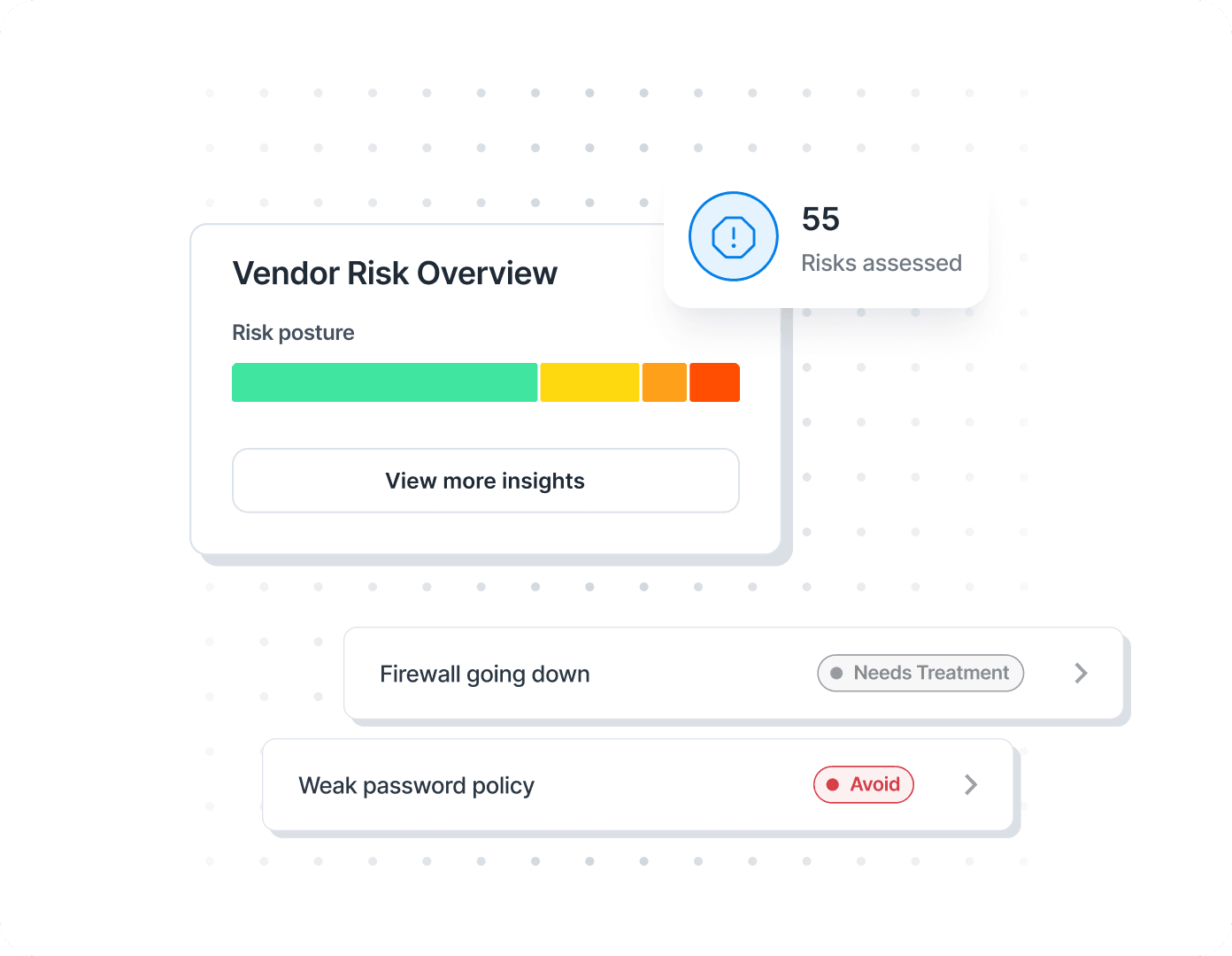
Task: Click the red dot in Avoid badge
Action: pyautogui.click(x=832, y=785)
